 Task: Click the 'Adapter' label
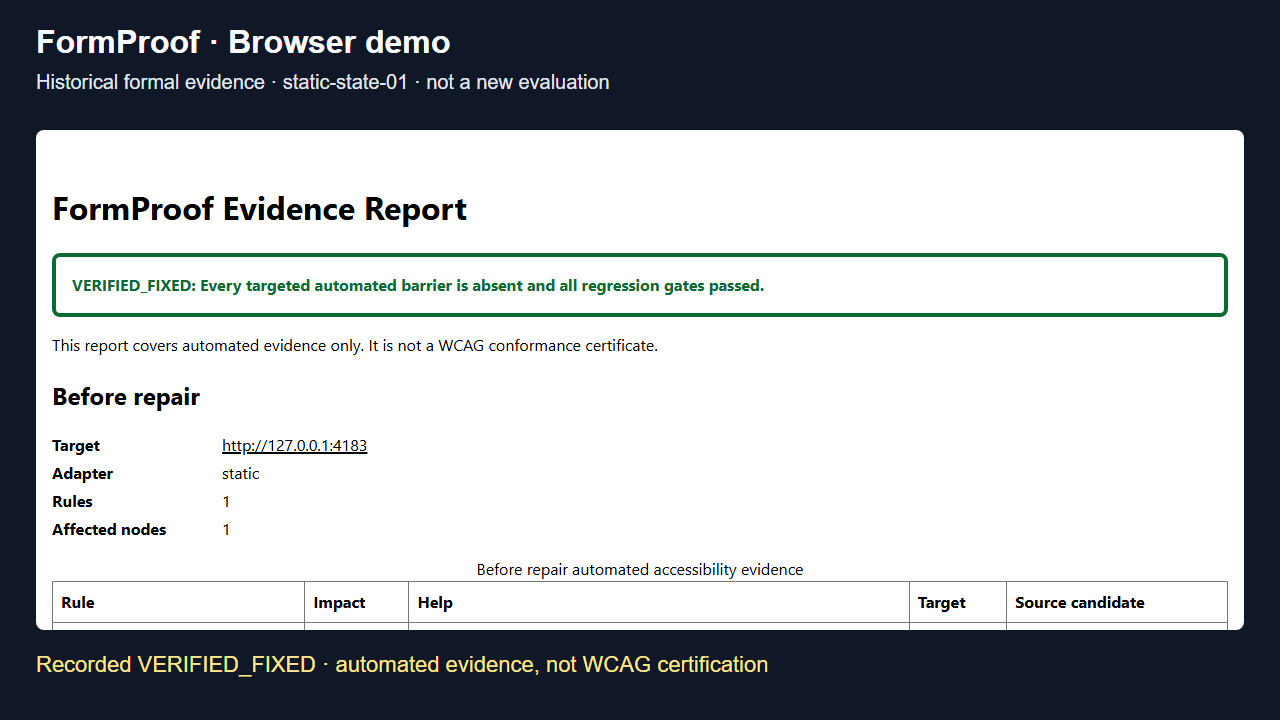point(82,474)
